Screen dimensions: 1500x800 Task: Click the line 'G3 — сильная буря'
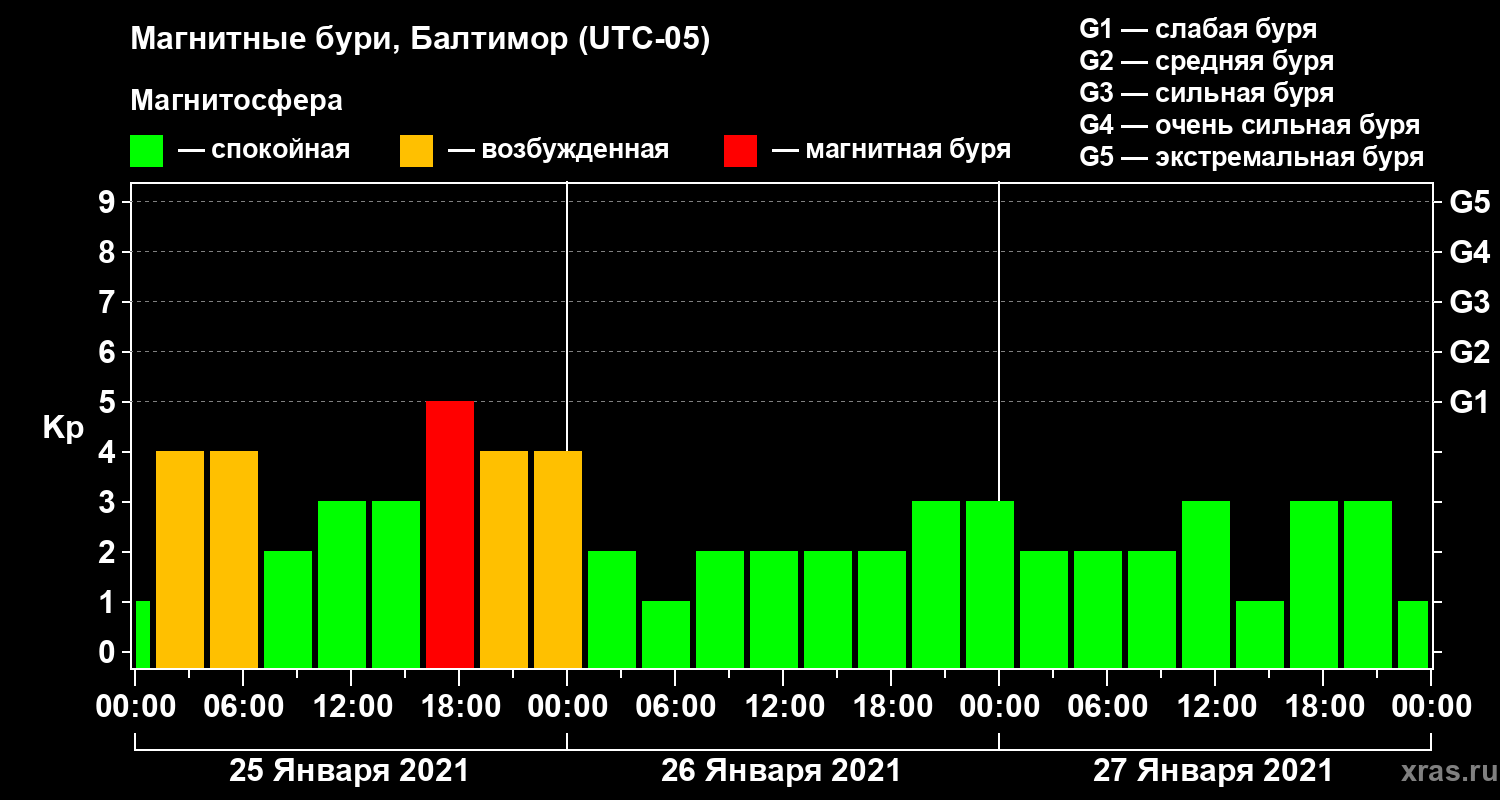[x=1207, y=93]
